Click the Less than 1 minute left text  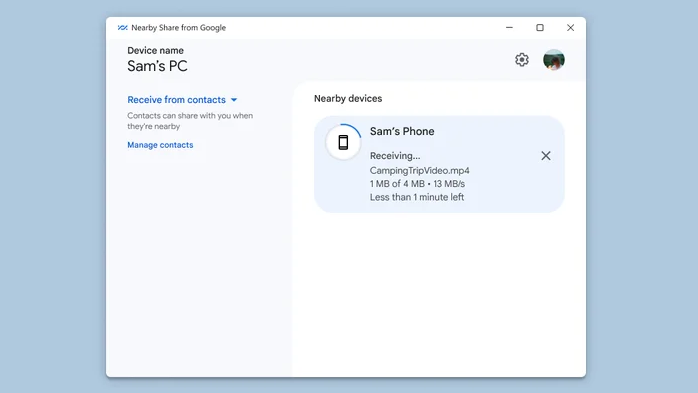[417, 197]
